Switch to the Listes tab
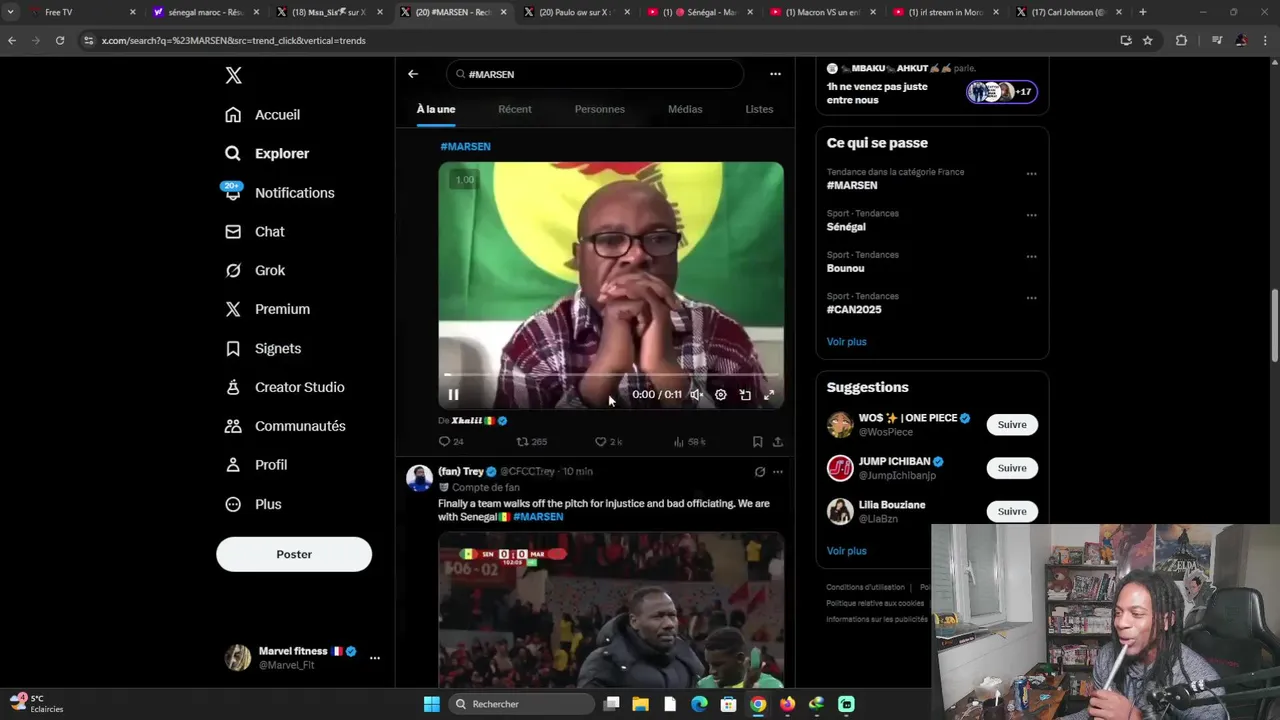This screenshot has height=720, width=1280. click(759, 109)
